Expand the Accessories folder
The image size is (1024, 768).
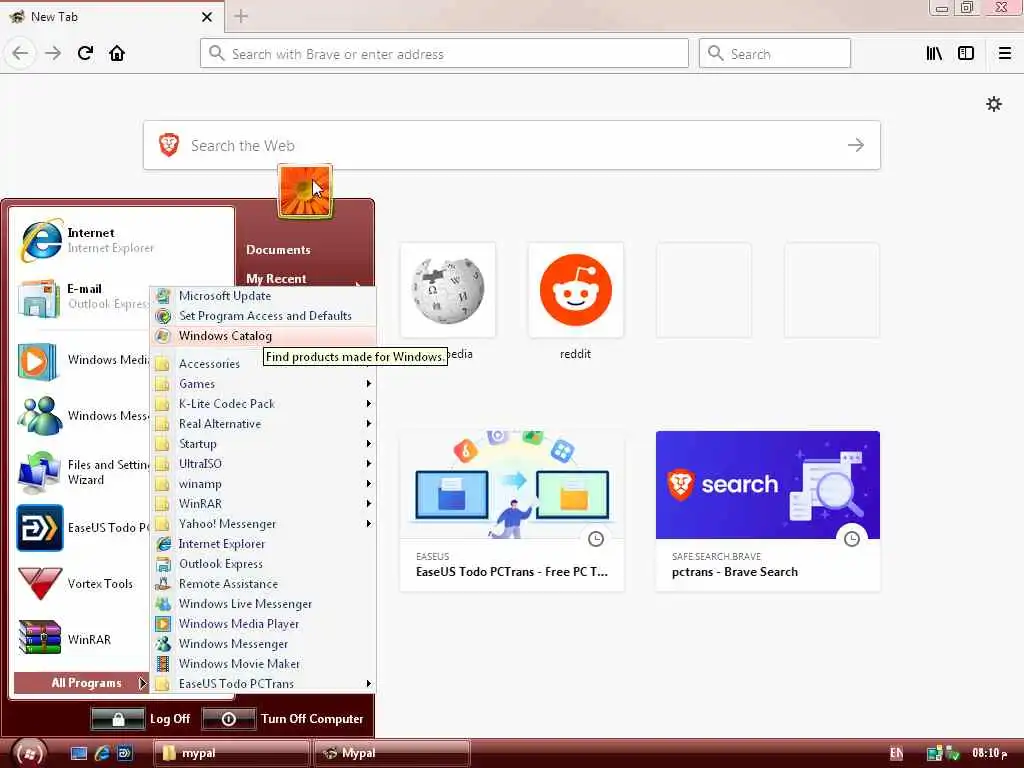point(209,364)
